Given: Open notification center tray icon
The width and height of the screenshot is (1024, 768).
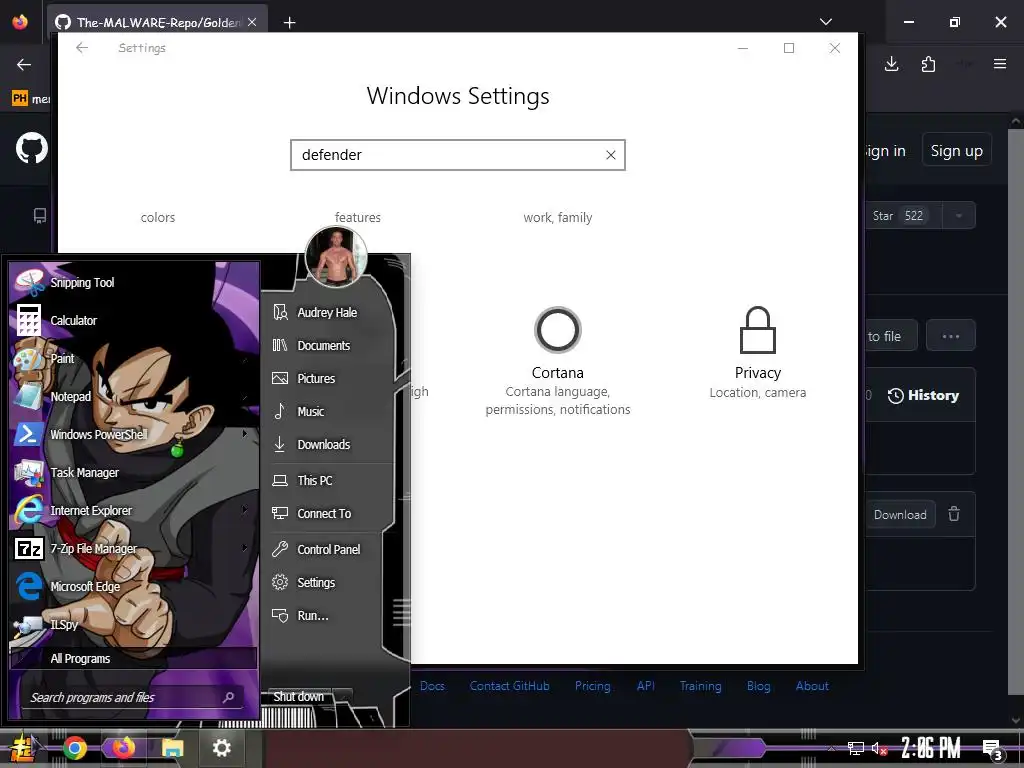Looking at the screenshot, I should click(x=992, y=748).
